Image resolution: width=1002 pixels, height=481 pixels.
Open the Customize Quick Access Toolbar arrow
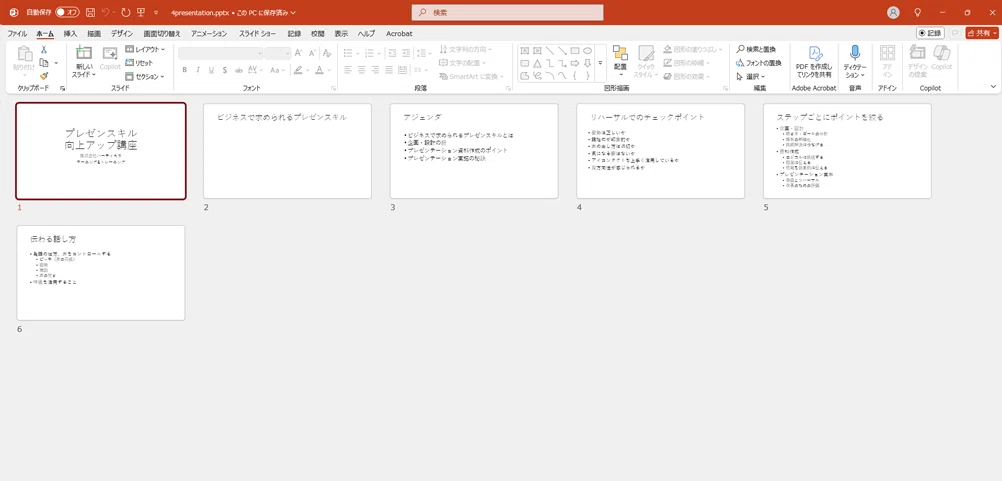(x=156, y=13)
